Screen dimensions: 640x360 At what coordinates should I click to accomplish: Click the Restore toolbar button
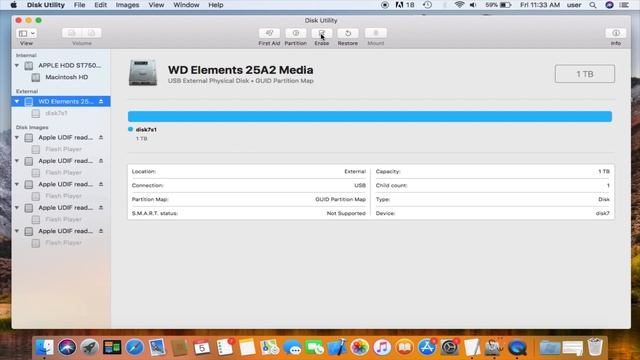[348, 33]
